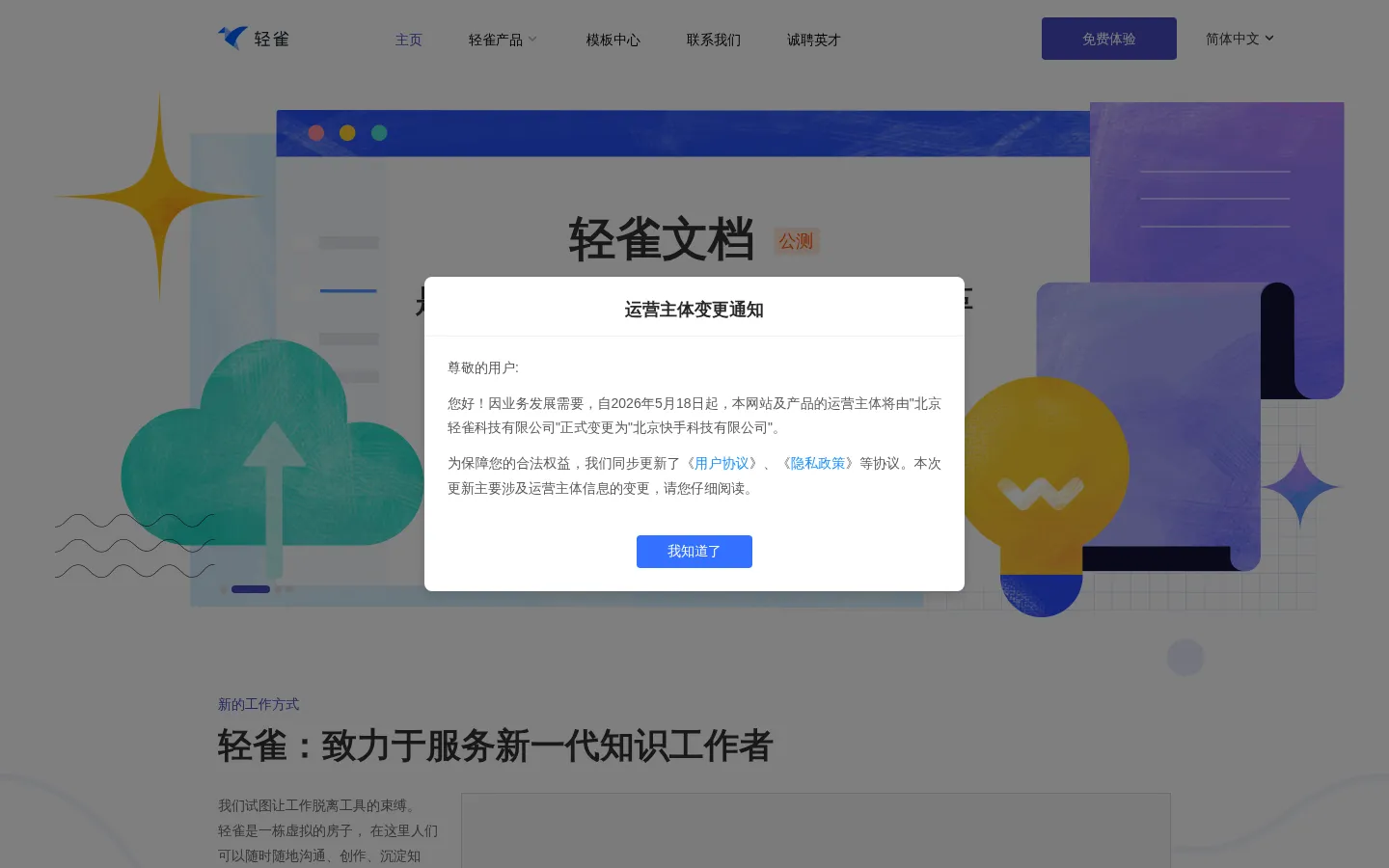The width and height of the screenshot is (1389, 868).
Task: Click the 尊敬的用户 greeting text
Action: 483,367
